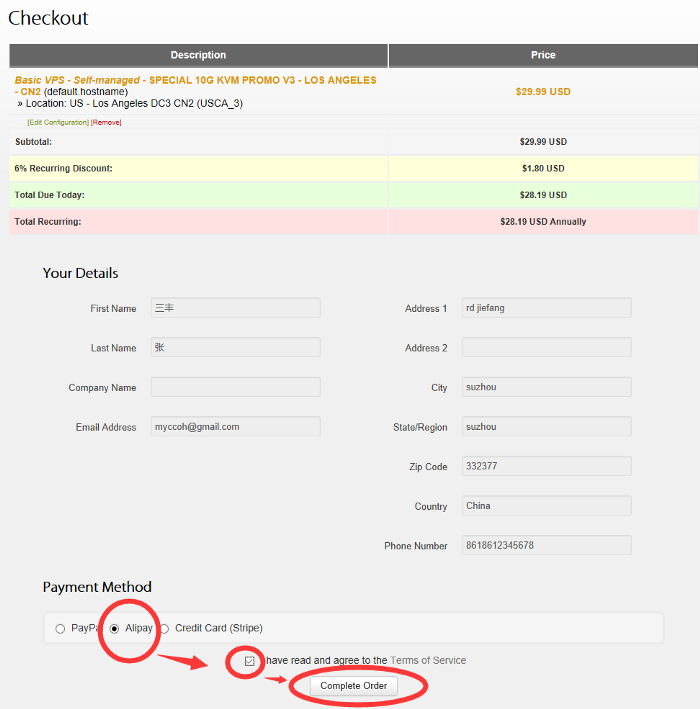Toggle the Terms of Service agreement checkbox
Image resolution: width=700 pixels, height=709 pixels.
[x=250, y=661]
